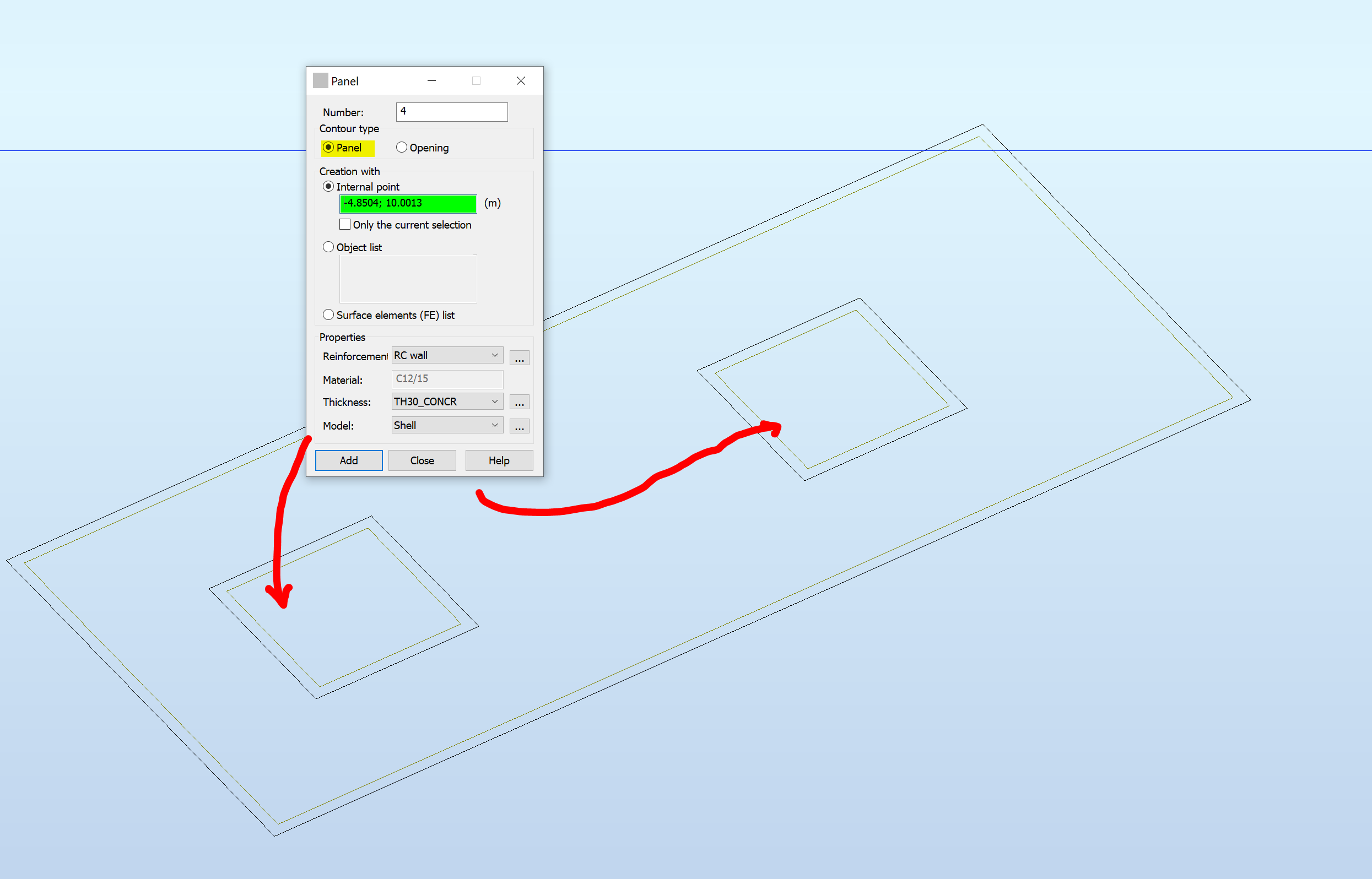
Task: Enable Only the current selection checkbox
Action: click(345, 224)
